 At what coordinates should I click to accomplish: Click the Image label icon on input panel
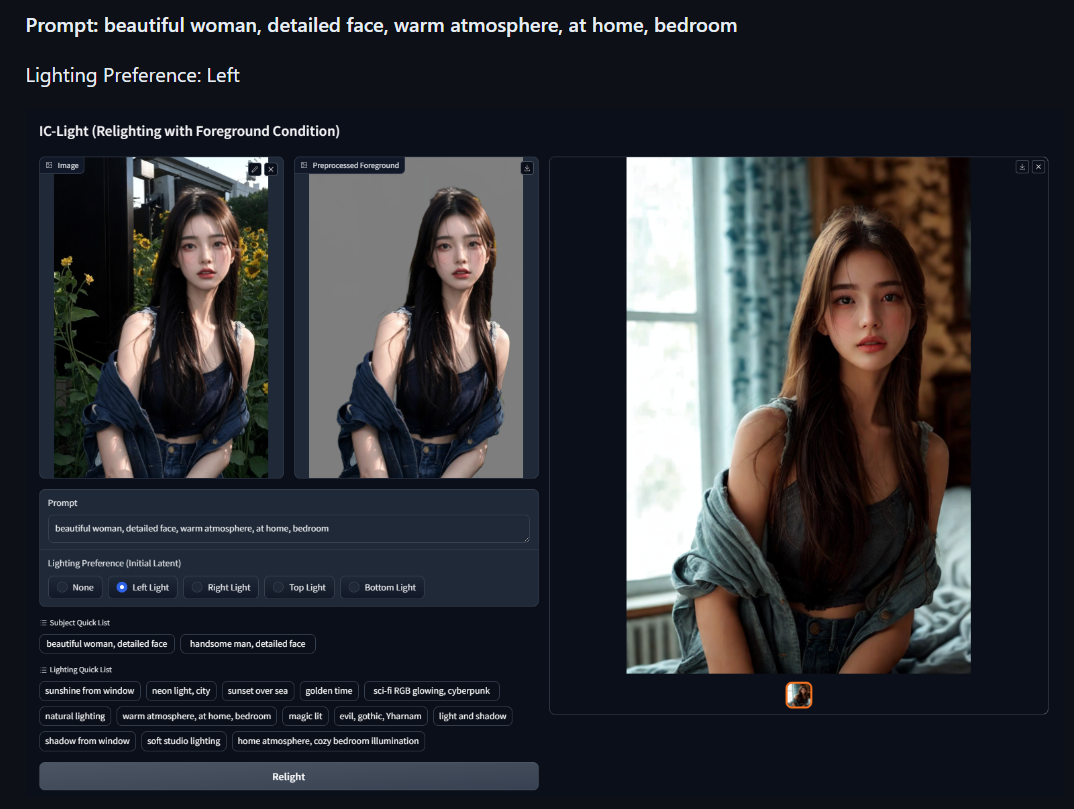(49, 165)
